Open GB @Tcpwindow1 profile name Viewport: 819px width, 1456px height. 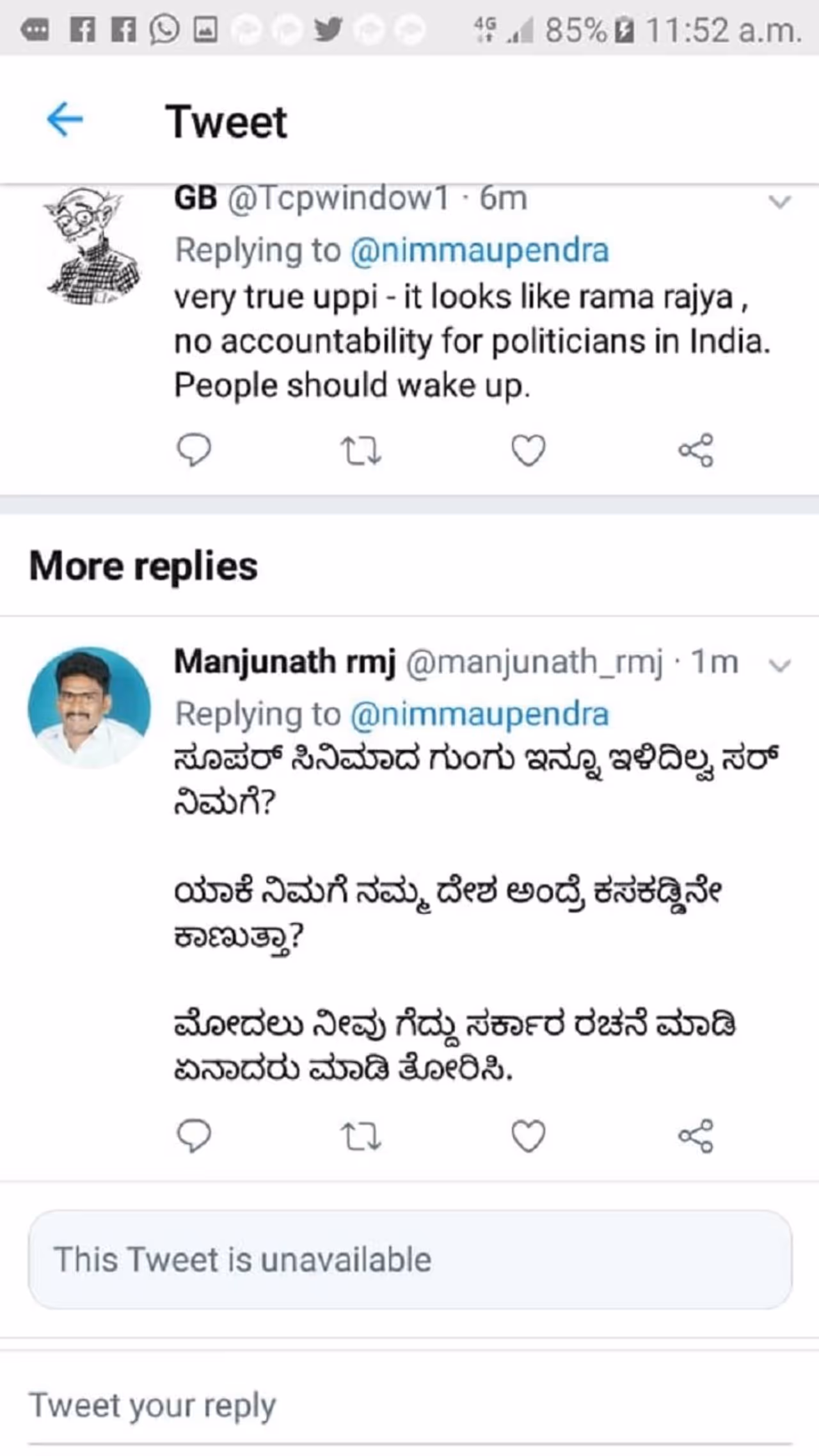pos(196,198)
